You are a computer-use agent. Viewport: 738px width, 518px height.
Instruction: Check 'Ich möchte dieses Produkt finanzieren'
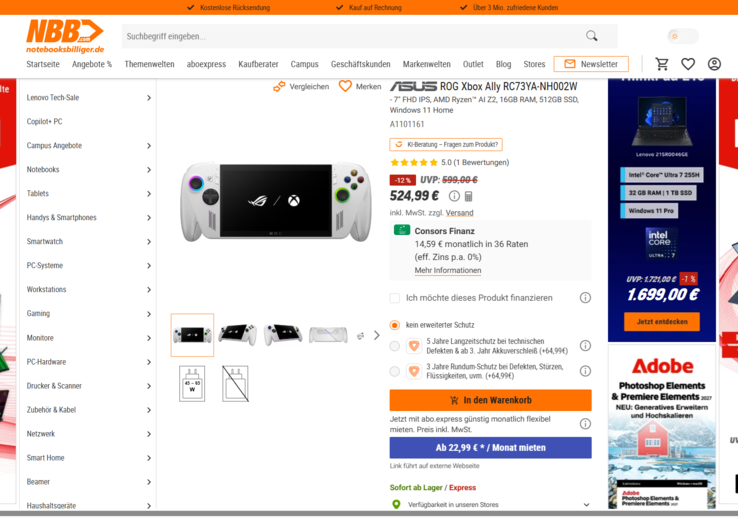click(395, 298)
